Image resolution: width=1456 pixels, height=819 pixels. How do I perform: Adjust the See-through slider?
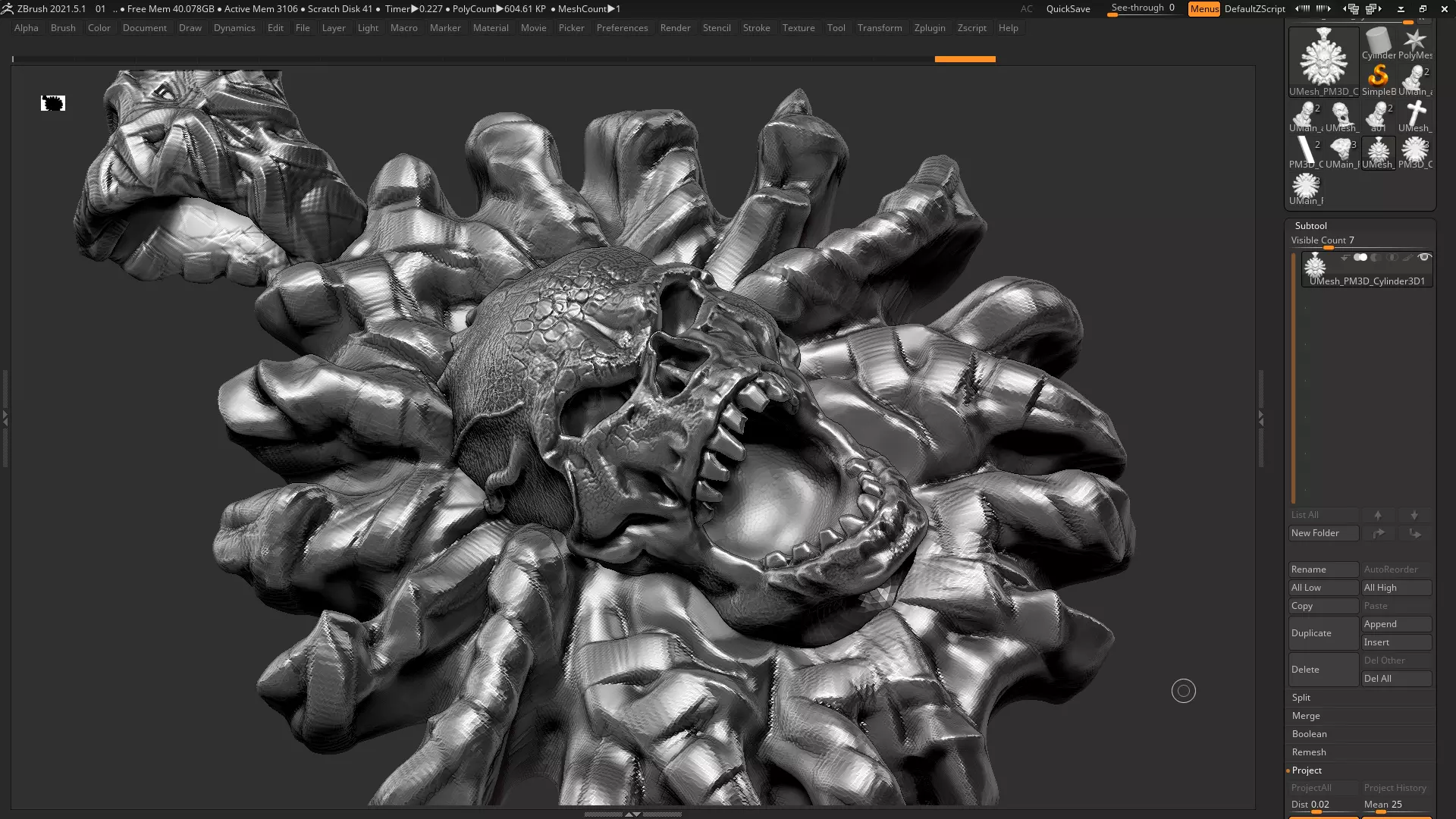[x=1142, y=9]
